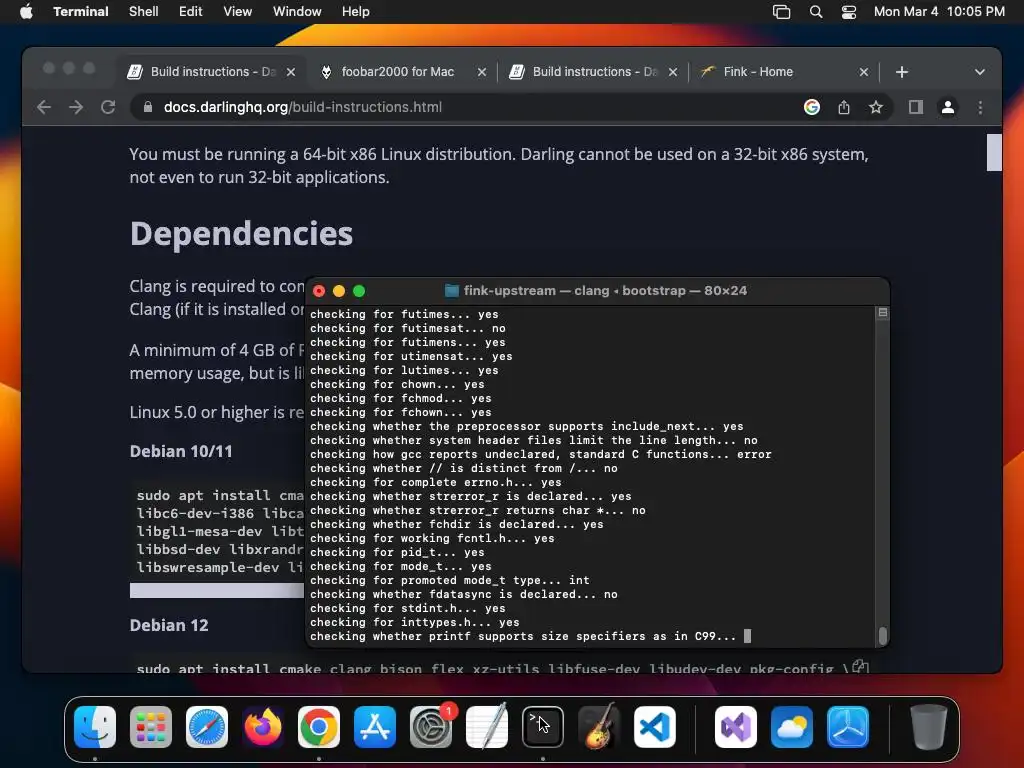Screen dimensions: 1024x768
Task: Open the Window menu
Action: click(297, 12)
